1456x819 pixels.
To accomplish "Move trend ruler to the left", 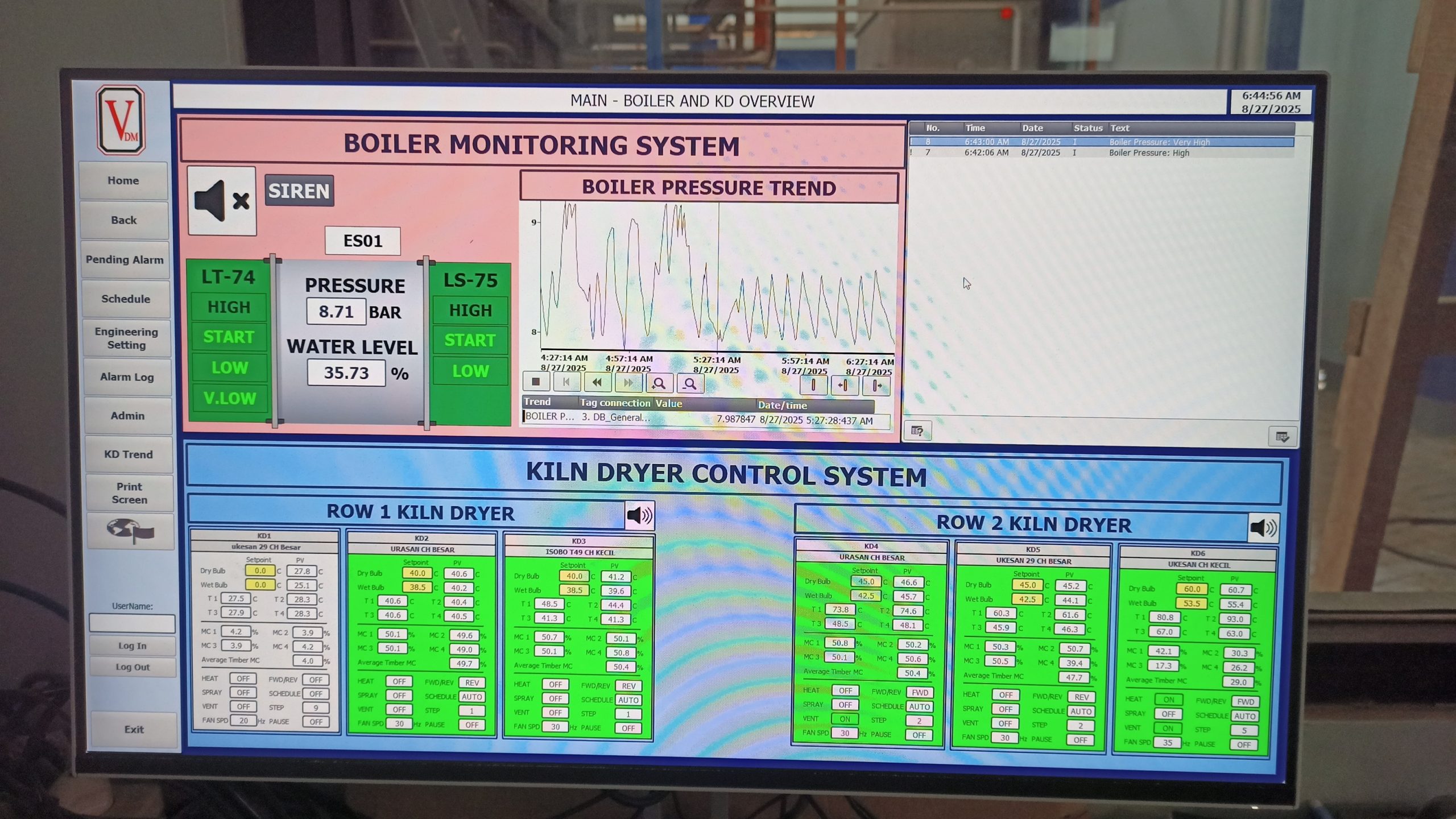I will (x=845, y=386).
